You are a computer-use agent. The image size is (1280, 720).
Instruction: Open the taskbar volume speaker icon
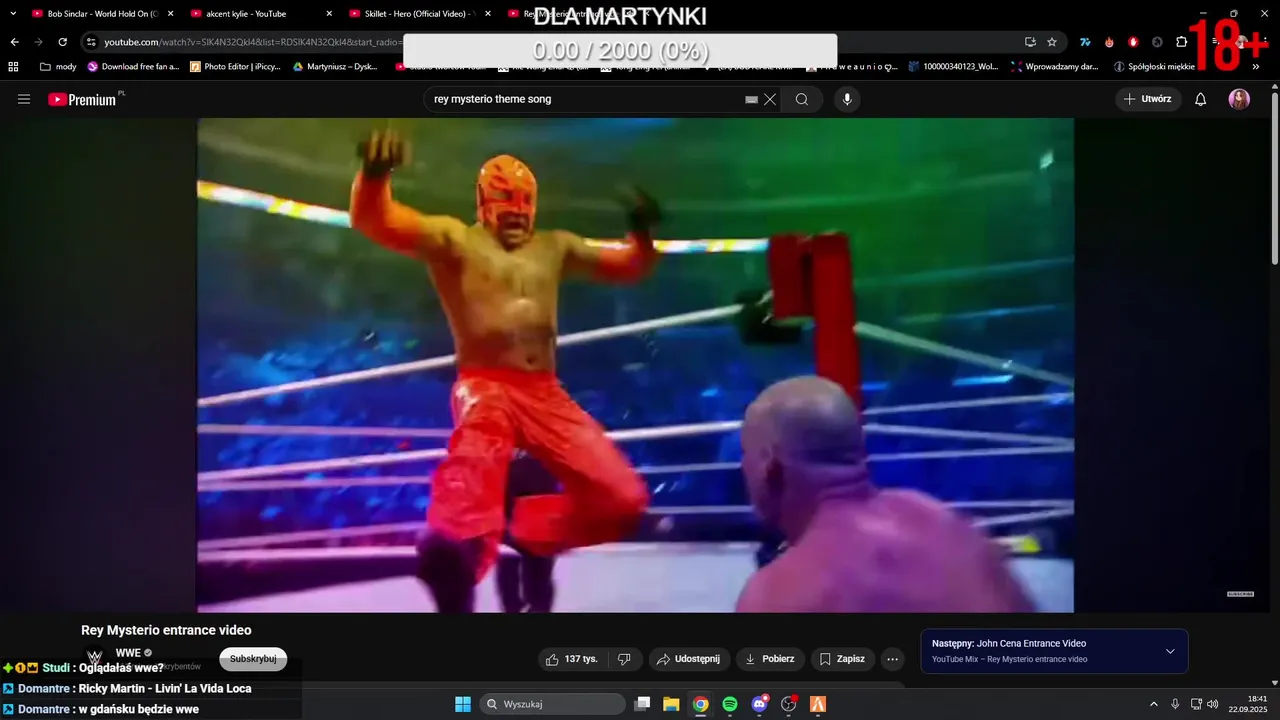(1213, 704)
